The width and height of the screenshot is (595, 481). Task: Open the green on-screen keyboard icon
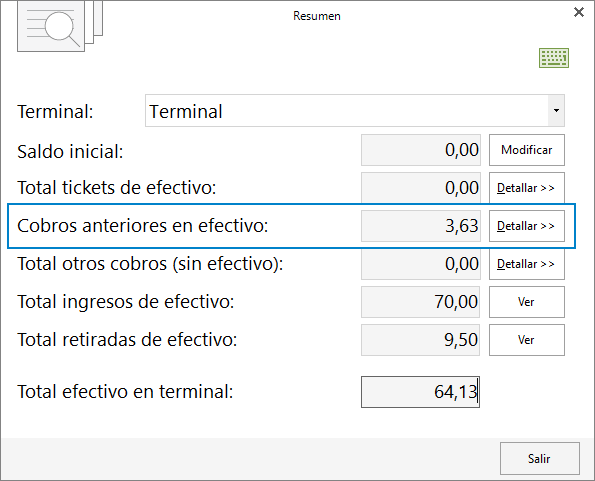[554, 58]
